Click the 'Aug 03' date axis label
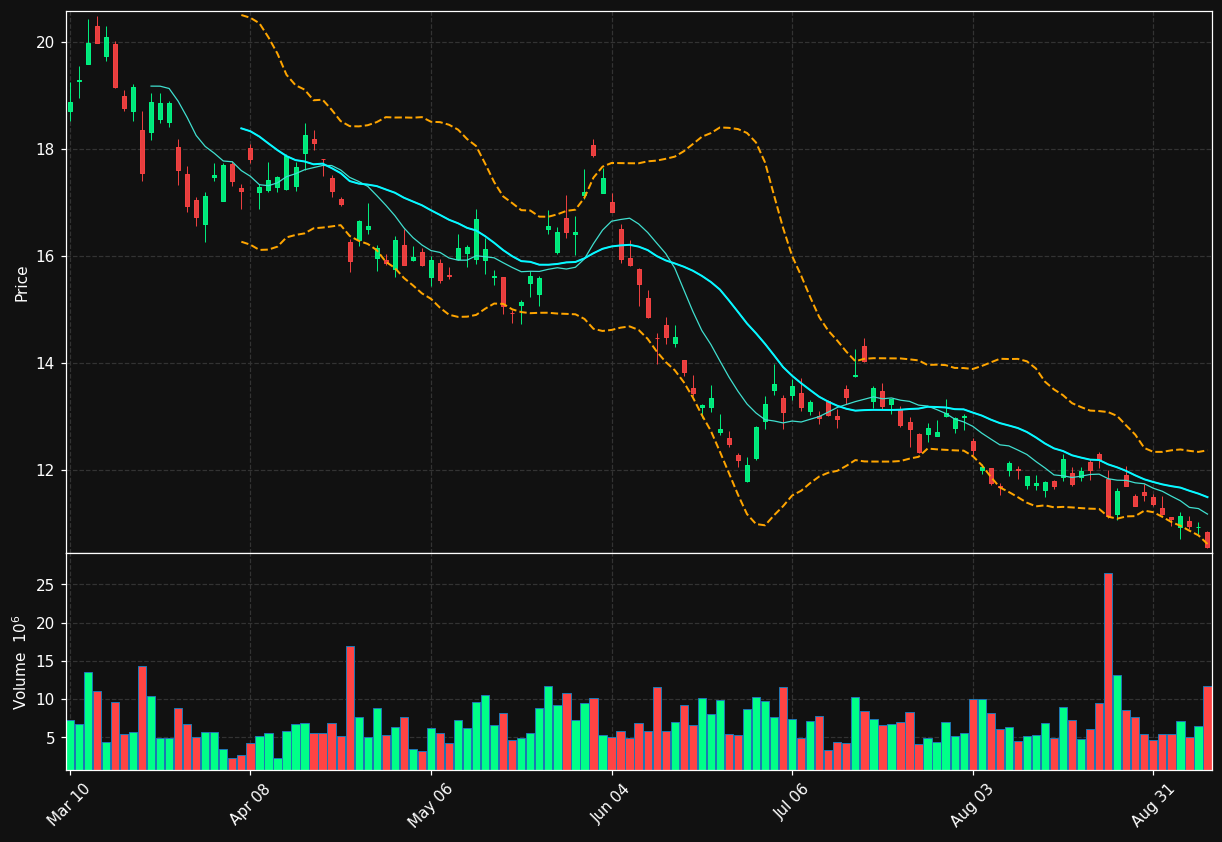 coord(971,807)
